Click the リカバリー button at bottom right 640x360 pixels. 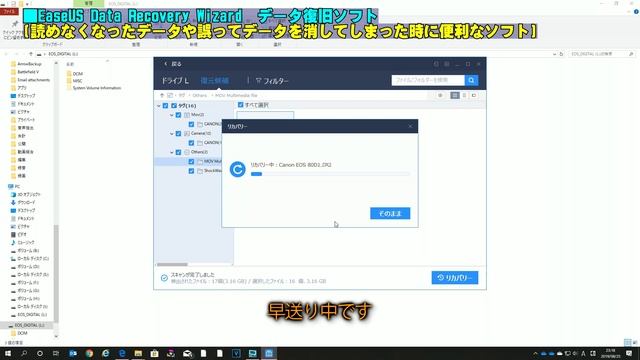point(455,278)
